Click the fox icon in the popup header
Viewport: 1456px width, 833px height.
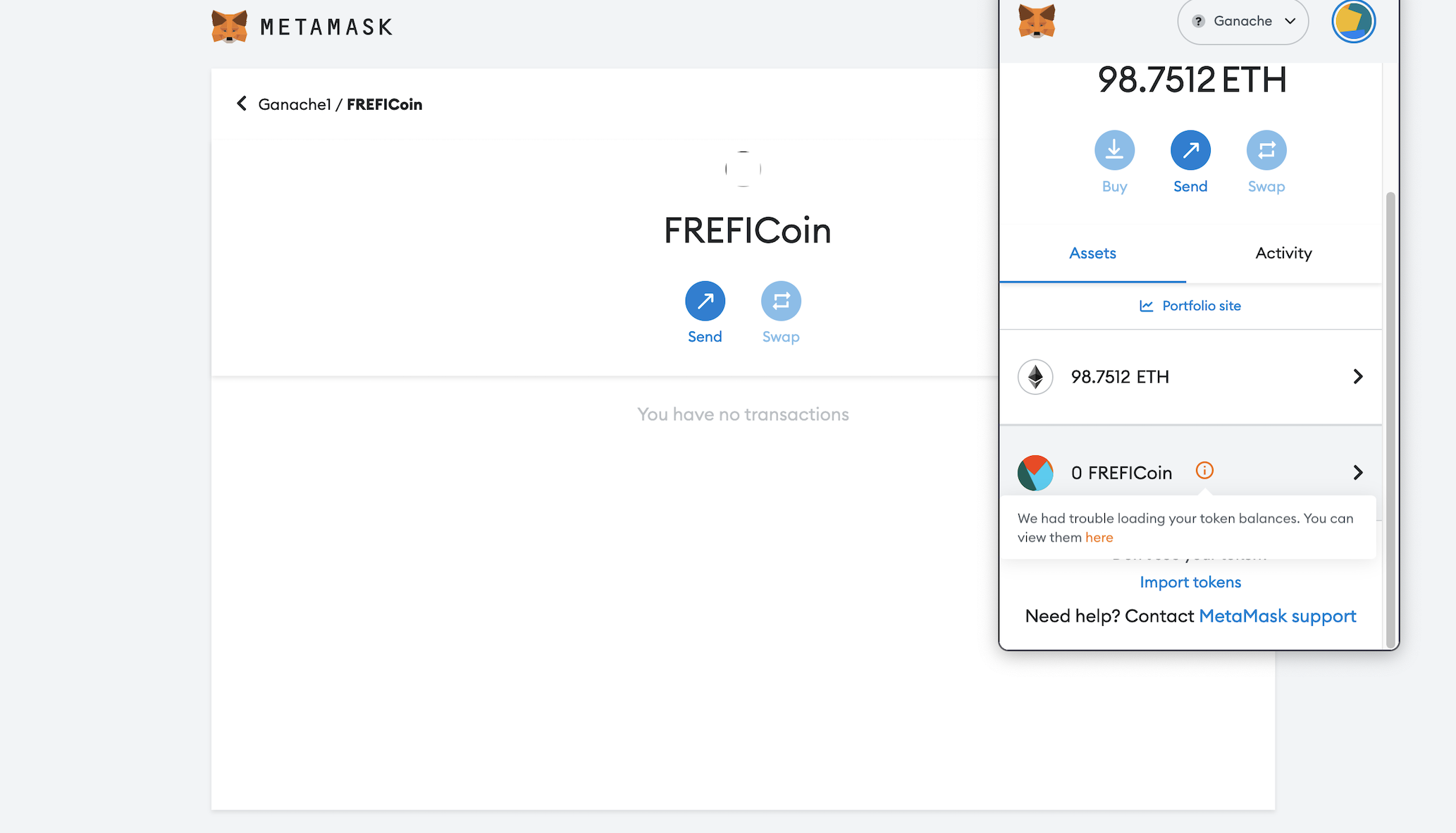click(1037, 21)
